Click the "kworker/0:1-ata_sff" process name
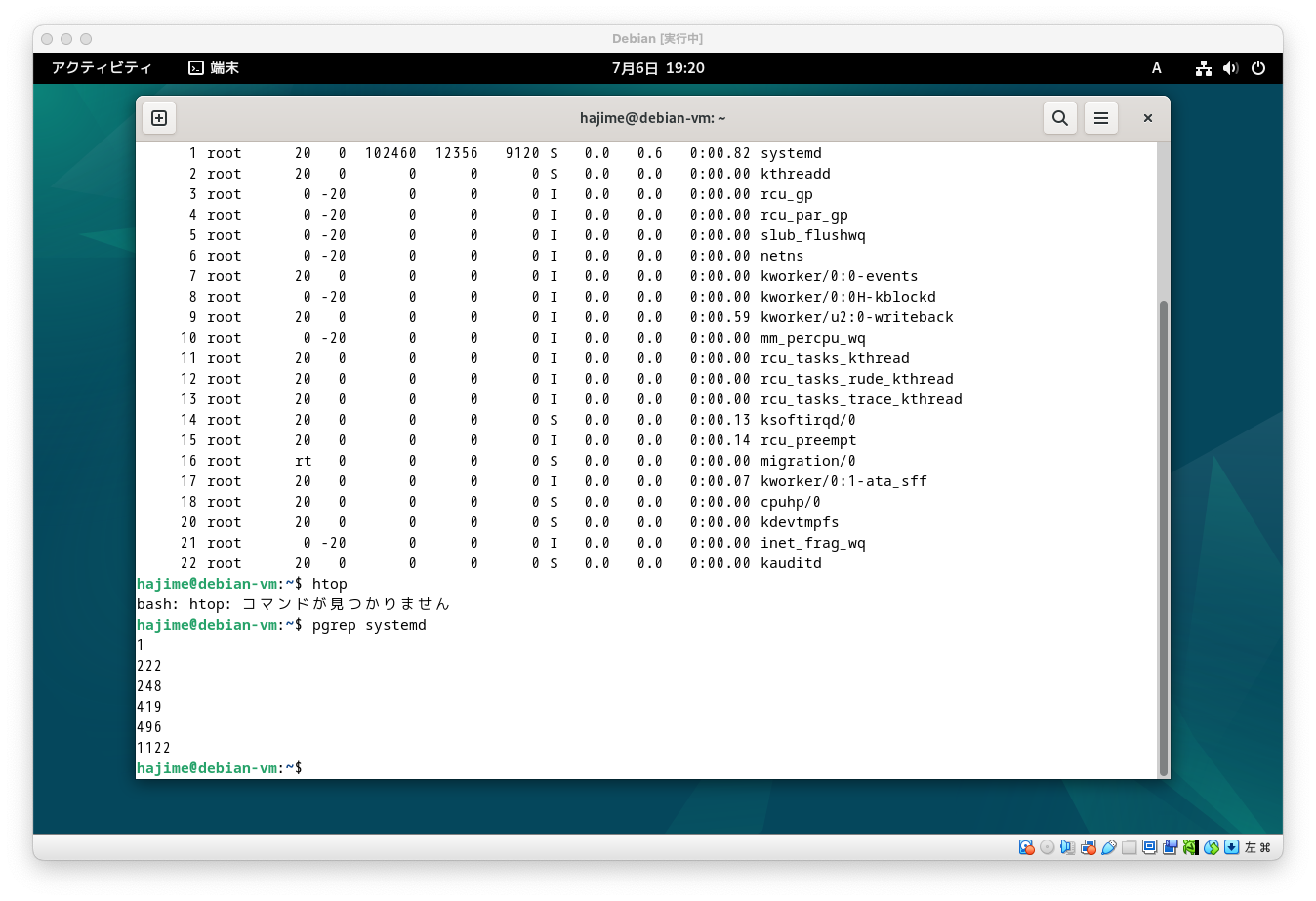 click(x=843, y=481)
